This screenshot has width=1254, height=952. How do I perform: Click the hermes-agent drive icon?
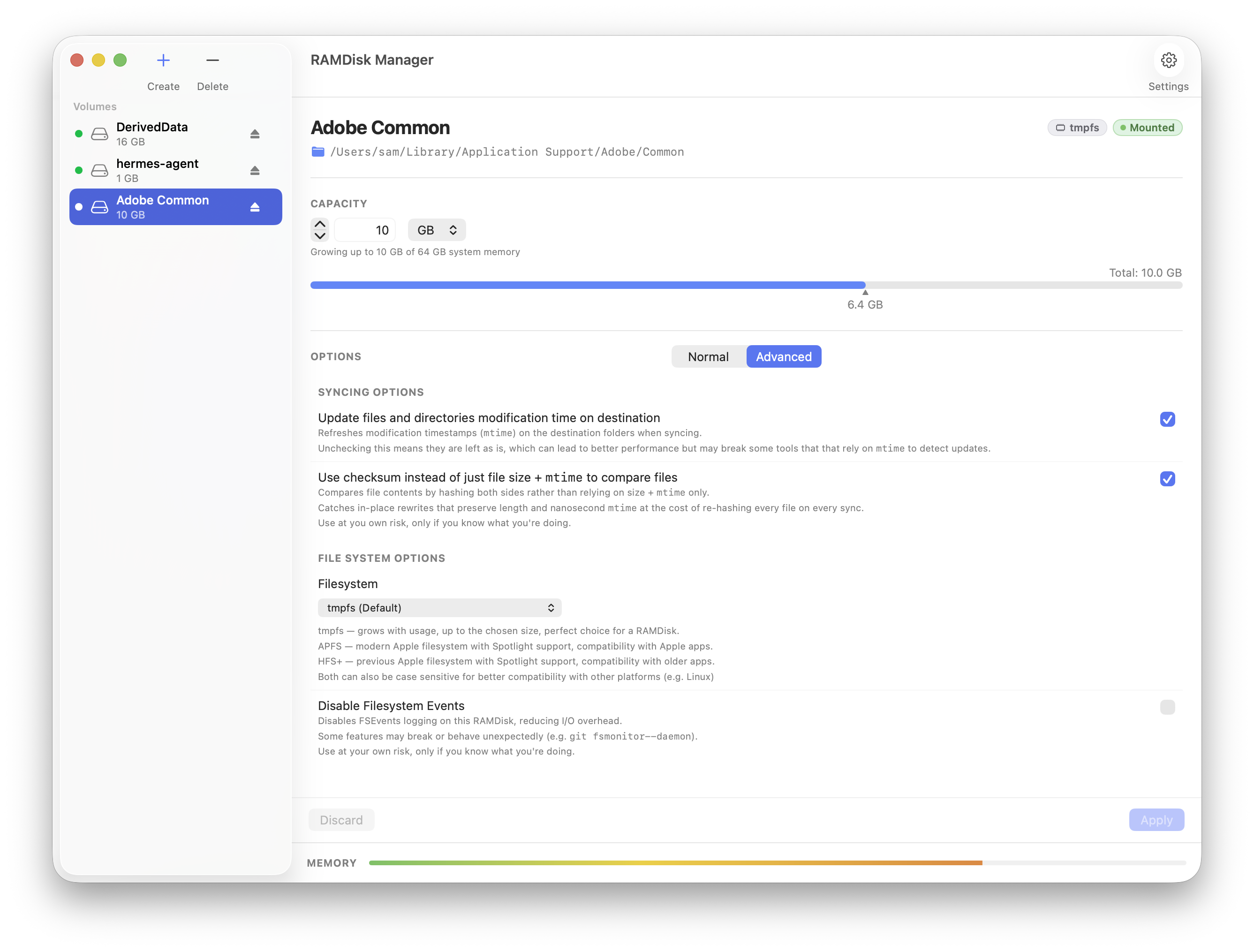click(x=100, y=170)
